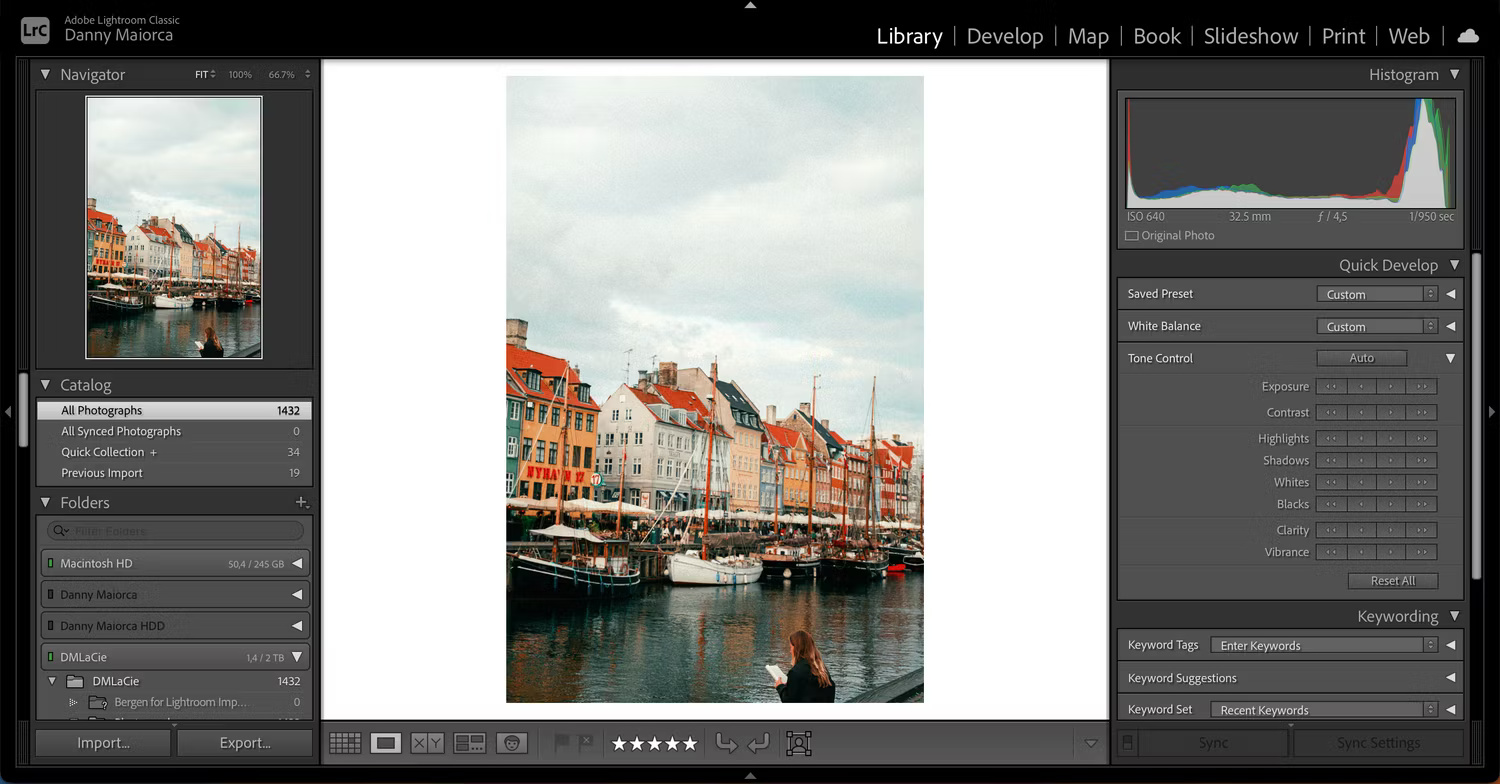
Task: Expand the Tone Control disclosure triangle
Action: click(x=1451, y=358)
